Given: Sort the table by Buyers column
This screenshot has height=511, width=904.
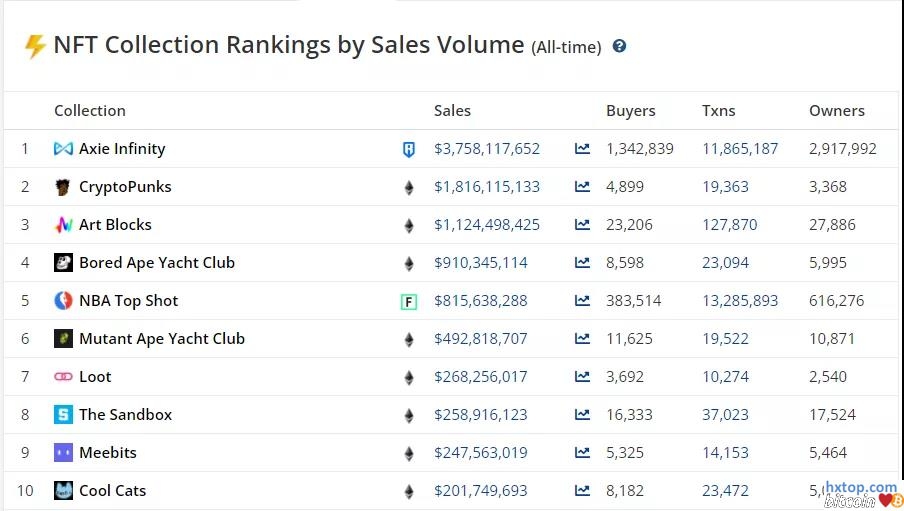Looking at the screenshot, I should click(x=630, y=111).
